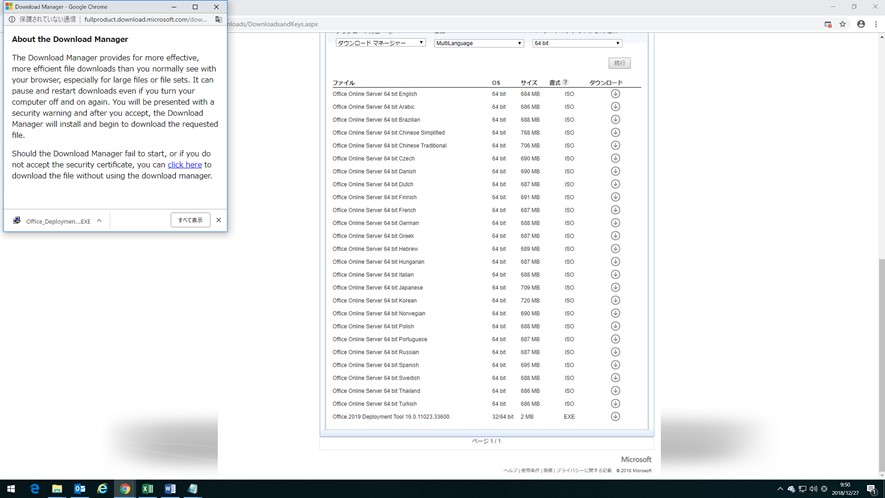Download Office Online Server 64 bit English
The image size is (885, 498).
pos(615,94)
